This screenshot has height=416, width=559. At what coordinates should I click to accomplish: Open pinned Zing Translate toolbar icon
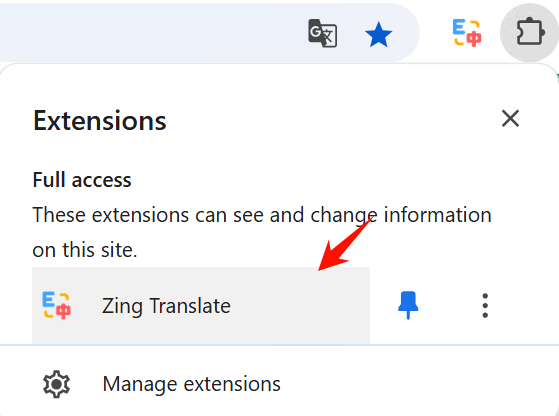tap(467, 33)
